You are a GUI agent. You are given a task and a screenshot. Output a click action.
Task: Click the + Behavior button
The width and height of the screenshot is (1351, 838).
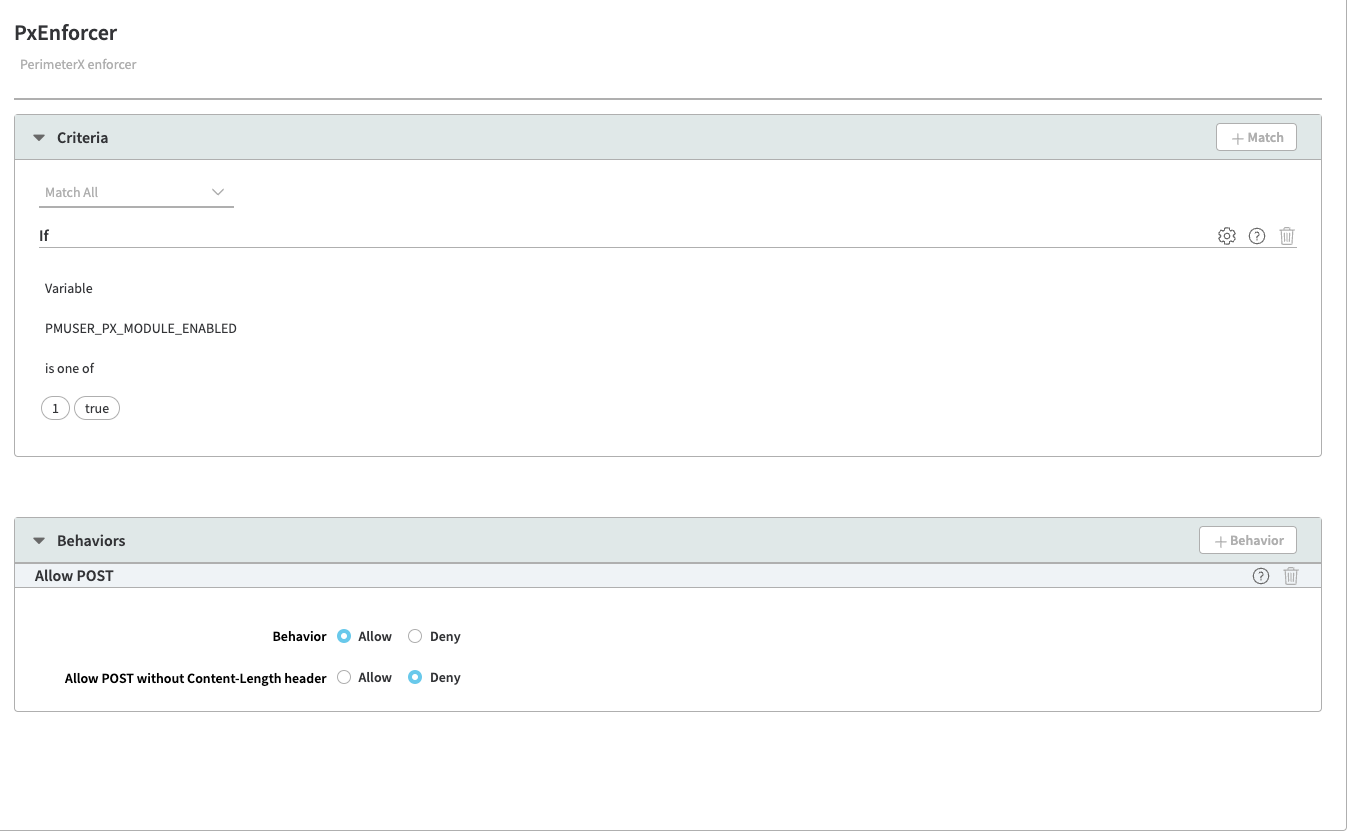(x=1248, y=541)
